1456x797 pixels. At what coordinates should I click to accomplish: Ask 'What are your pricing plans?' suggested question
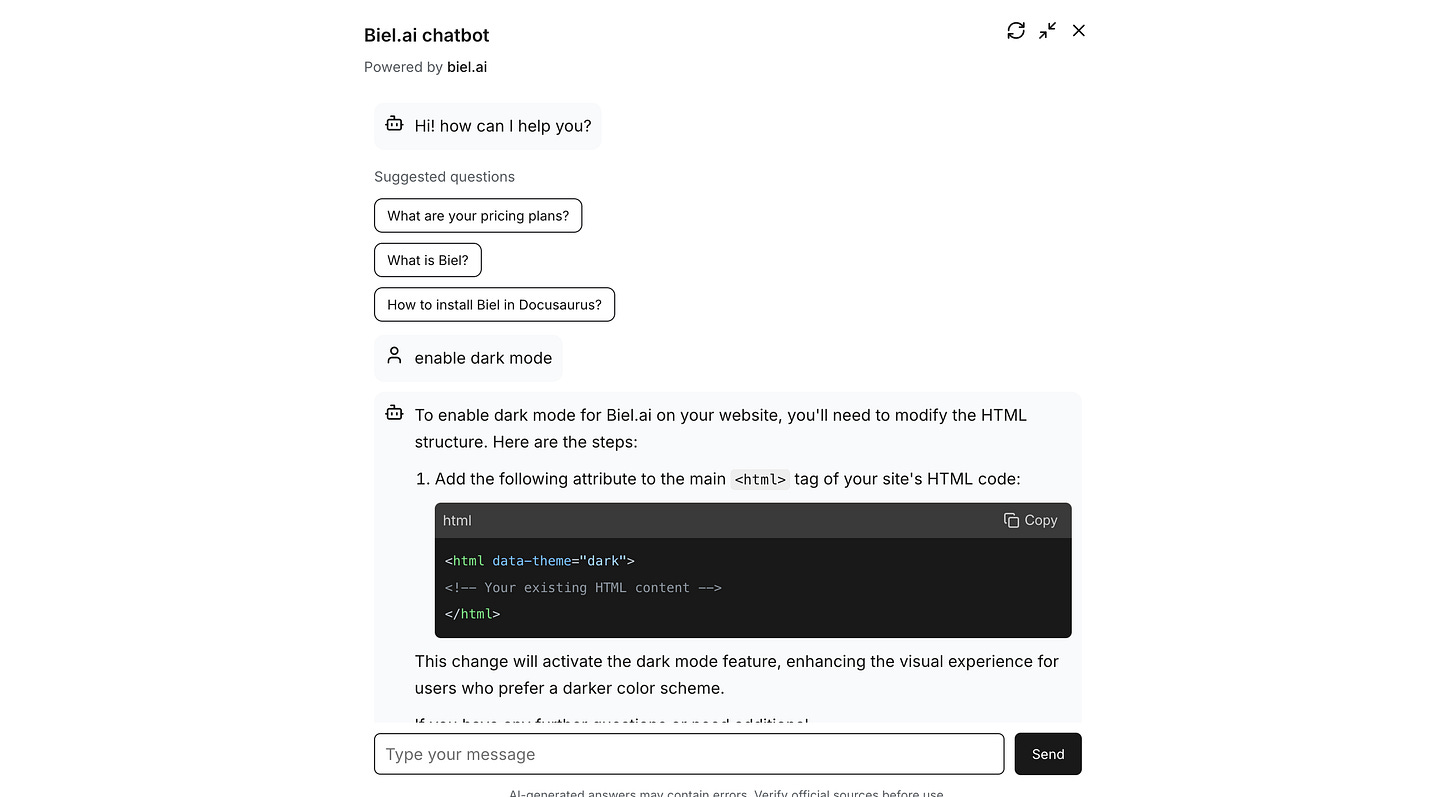[478, 215]
